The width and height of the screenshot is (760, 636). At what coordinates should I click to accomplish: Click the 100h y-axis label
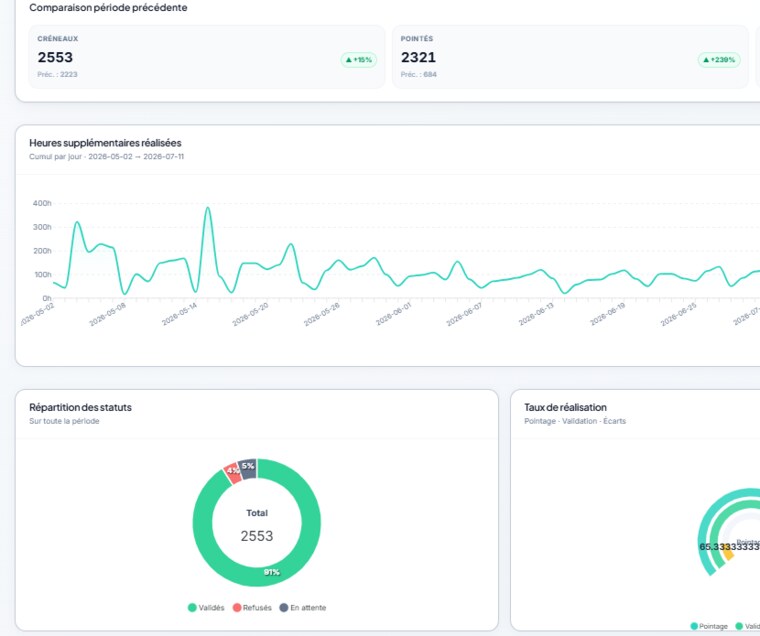click(42, 274)
